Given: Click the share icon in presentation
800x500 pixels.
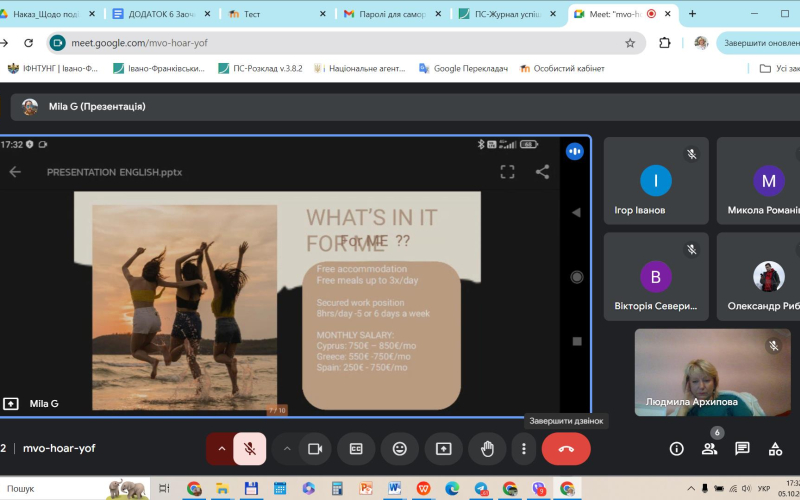Looking at the screenshot, I should tap(542, 172).
